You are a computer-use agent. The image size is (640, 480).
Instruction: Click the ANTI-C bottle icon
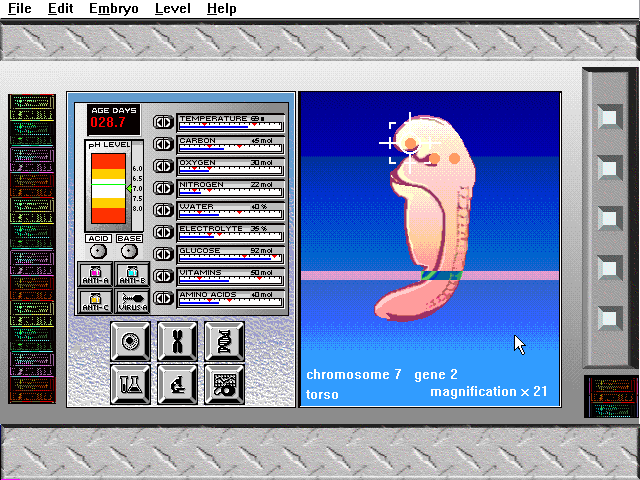96,301
